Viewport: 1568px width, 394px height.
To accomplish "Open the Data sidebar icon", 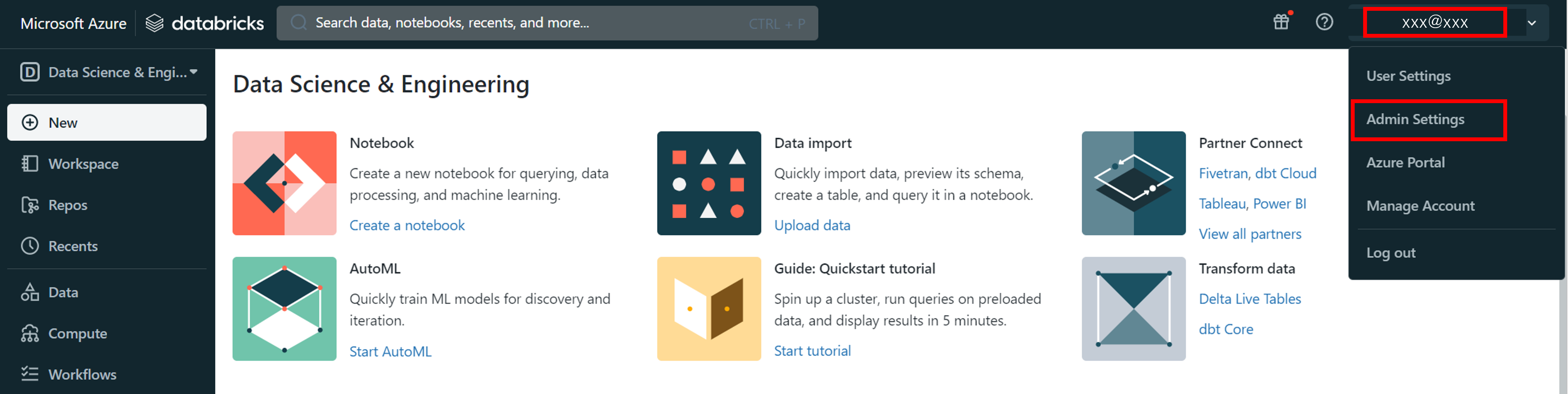I will (30, 292).
